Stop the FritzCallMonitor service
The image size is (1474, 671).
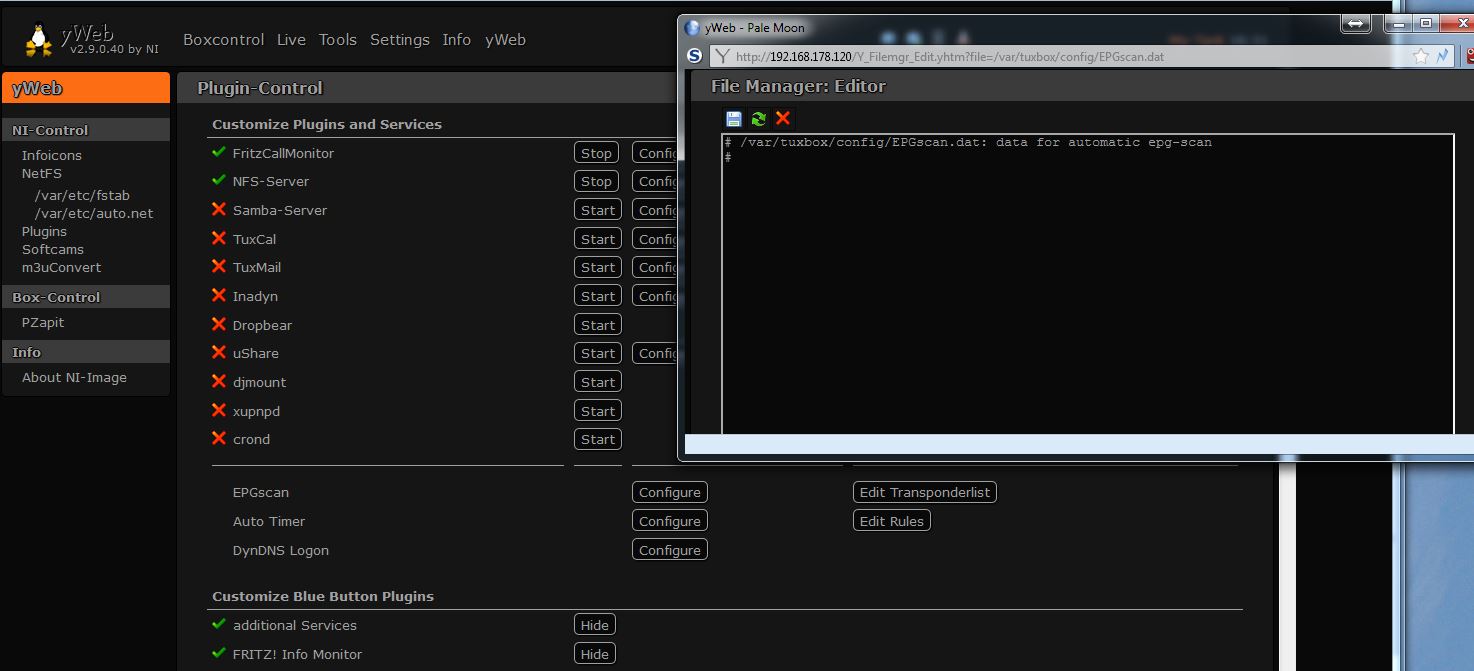[596, 153]
